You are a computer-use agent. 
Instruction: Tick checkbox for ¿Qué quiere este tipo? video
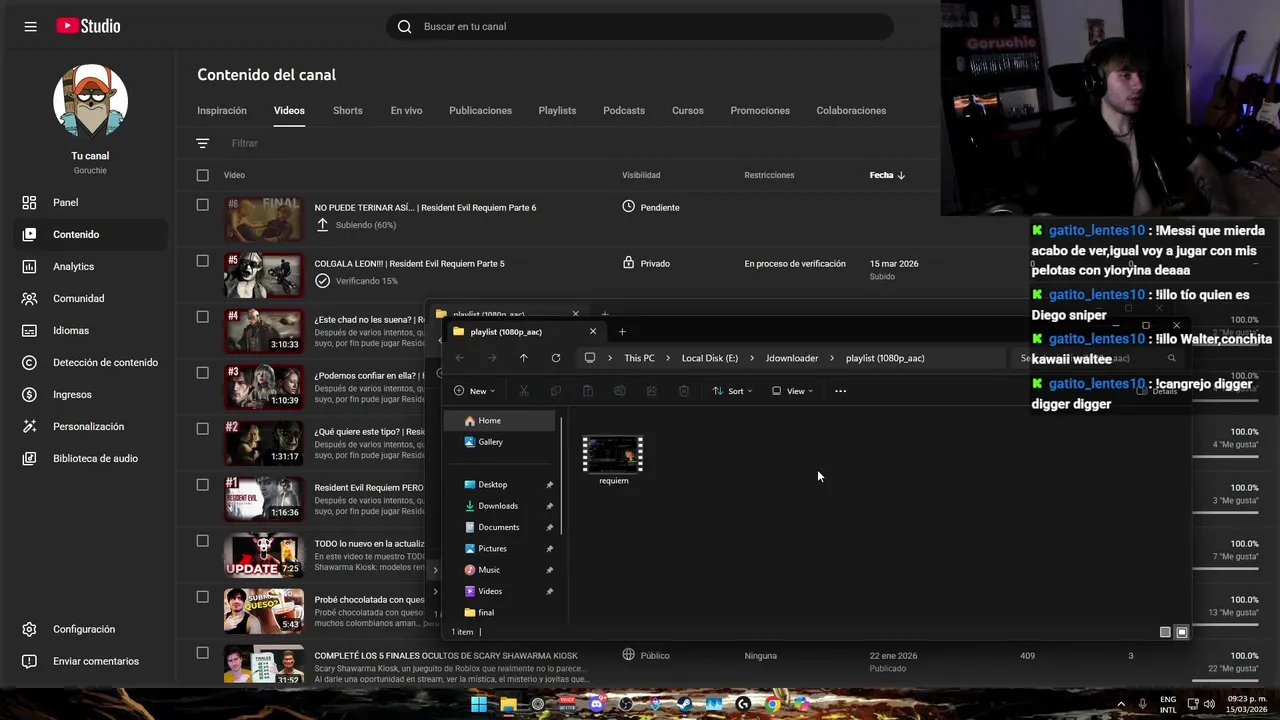(203, 429)
